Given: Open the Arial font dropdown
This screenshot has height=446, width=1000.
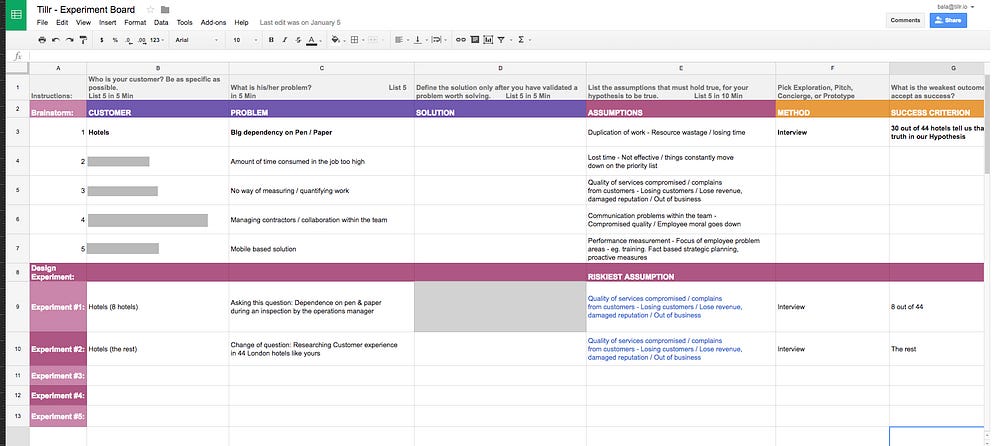Looking at the screenshot, I should (x=196, y=40).
